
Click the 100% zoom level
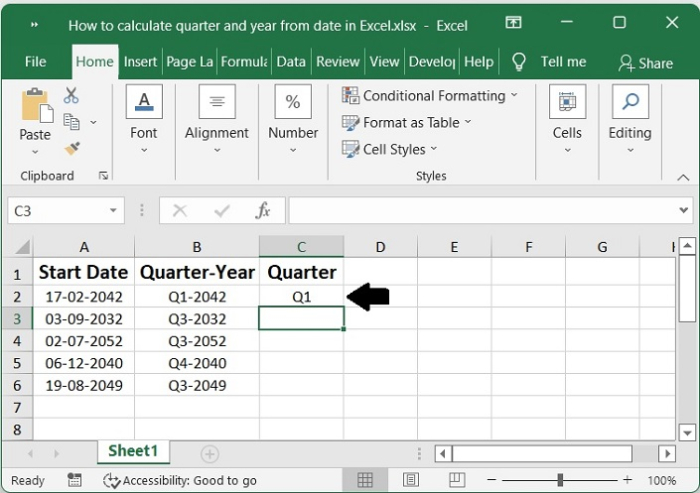[662, 480]
